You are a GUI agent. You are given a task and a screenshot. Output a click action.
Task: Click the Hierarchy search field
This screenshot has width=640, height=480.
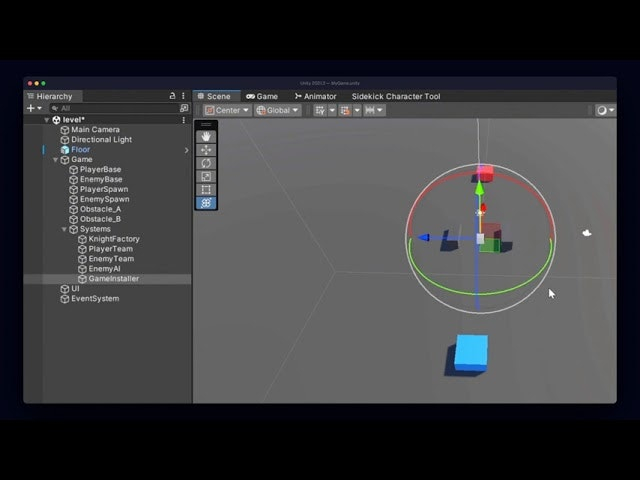click(110, 108)
